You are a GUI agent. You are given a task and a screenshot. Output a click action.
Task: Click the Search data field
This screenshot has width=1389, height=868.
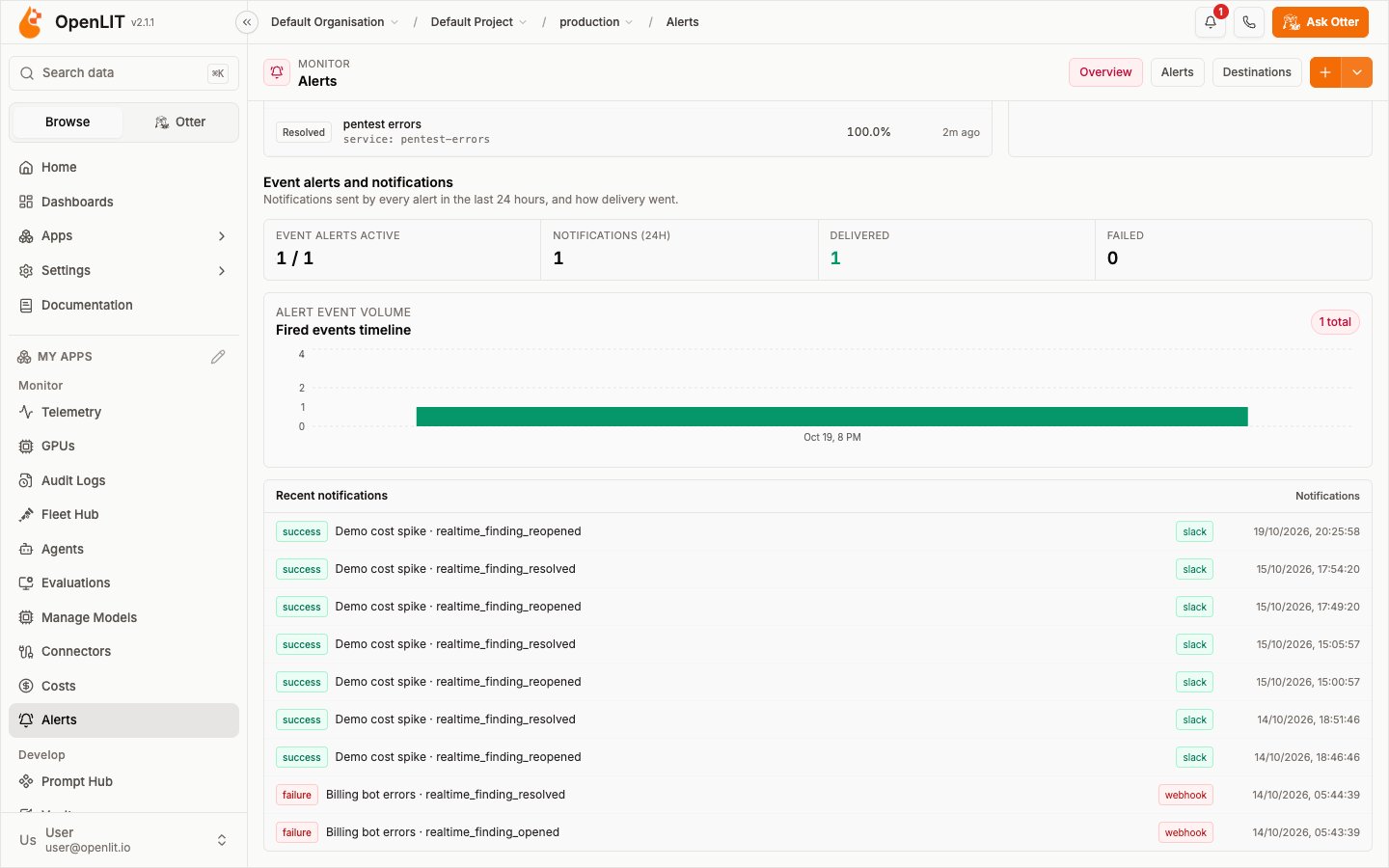pos(123,73)
